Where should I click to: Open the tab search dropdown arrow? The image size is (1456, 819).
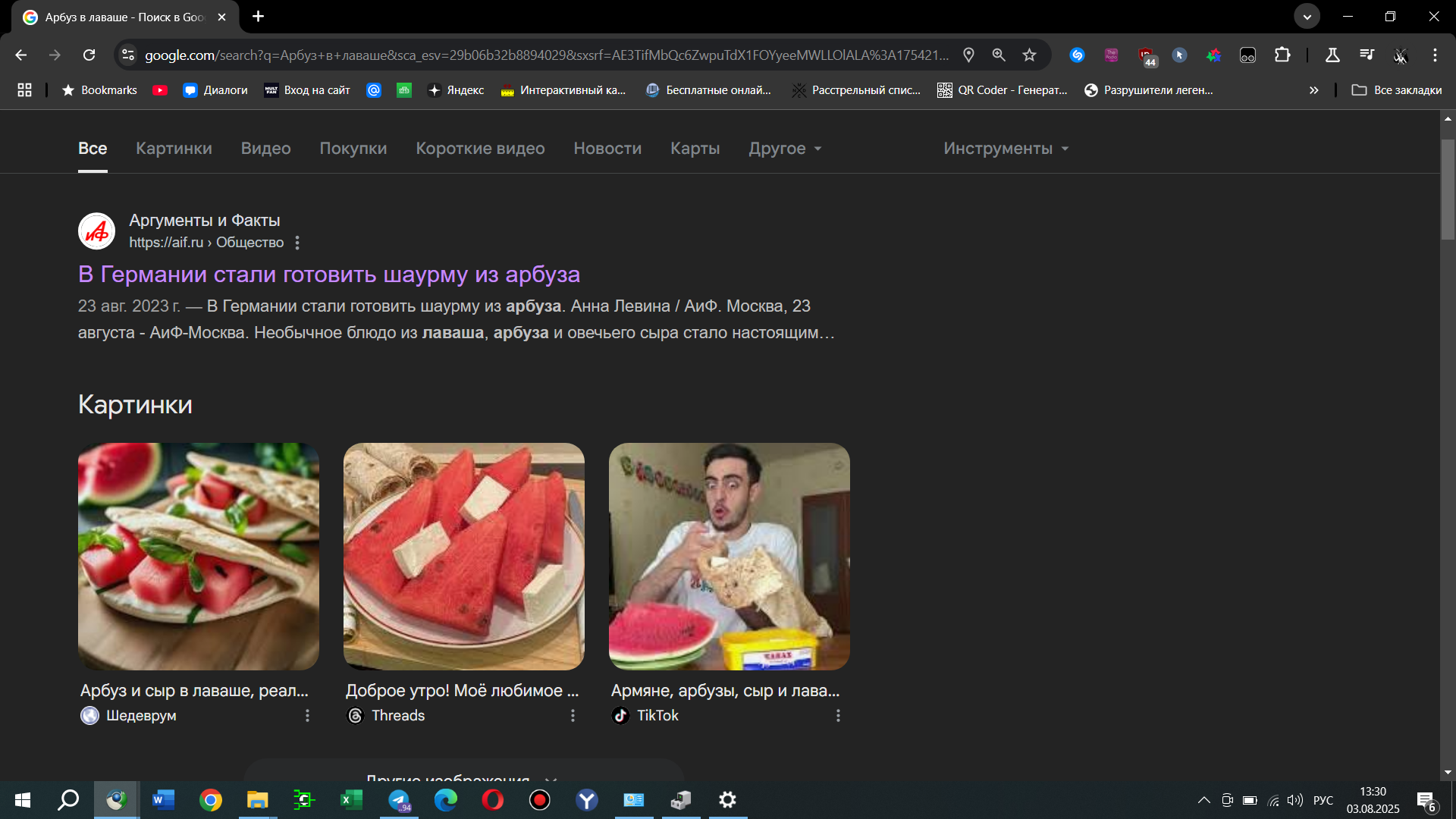[x=1307, y=16]
